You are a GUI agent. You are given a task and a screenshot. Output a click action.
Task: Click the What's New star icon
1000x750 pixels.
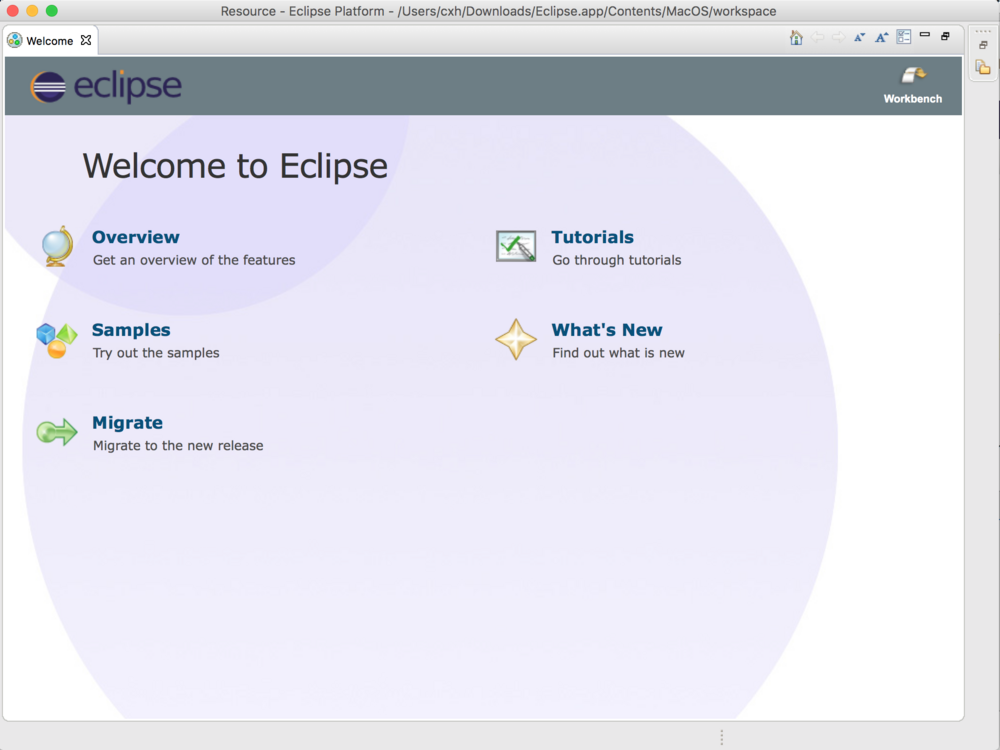click(516, 339)
